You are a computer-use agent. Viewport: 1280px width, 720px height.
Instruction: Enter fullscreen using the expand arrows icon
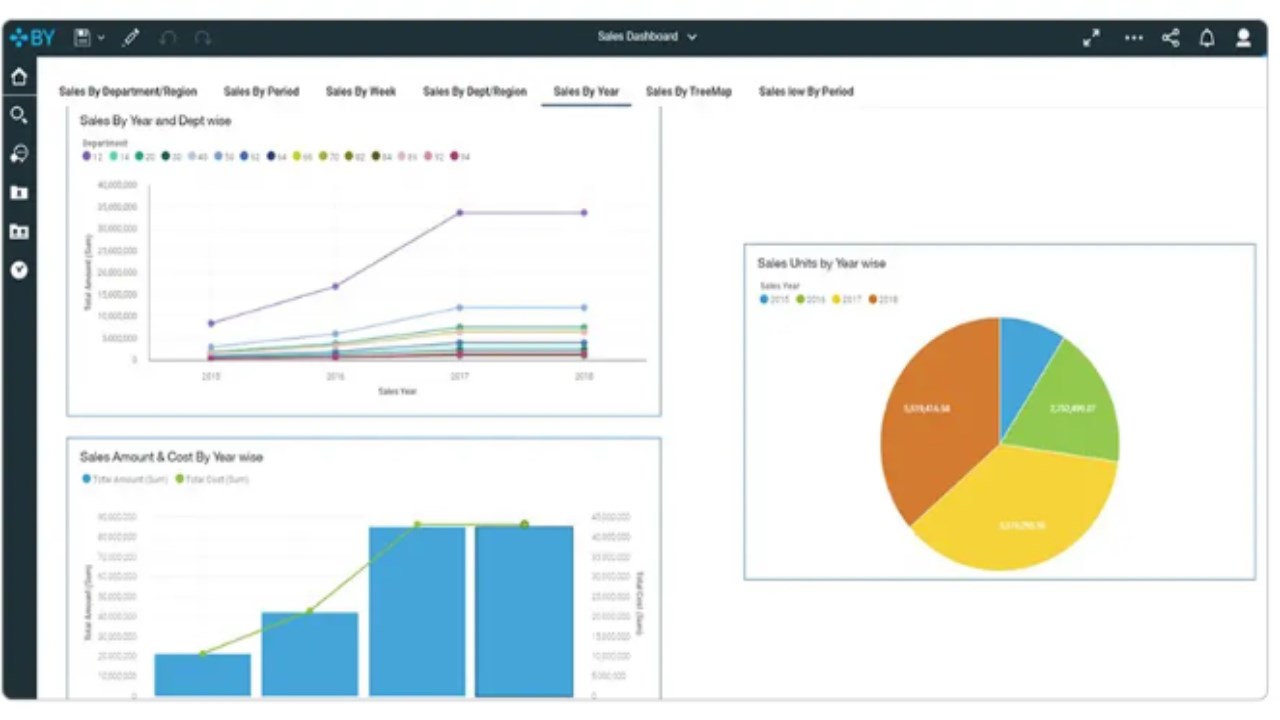[x=1091, y=38]
